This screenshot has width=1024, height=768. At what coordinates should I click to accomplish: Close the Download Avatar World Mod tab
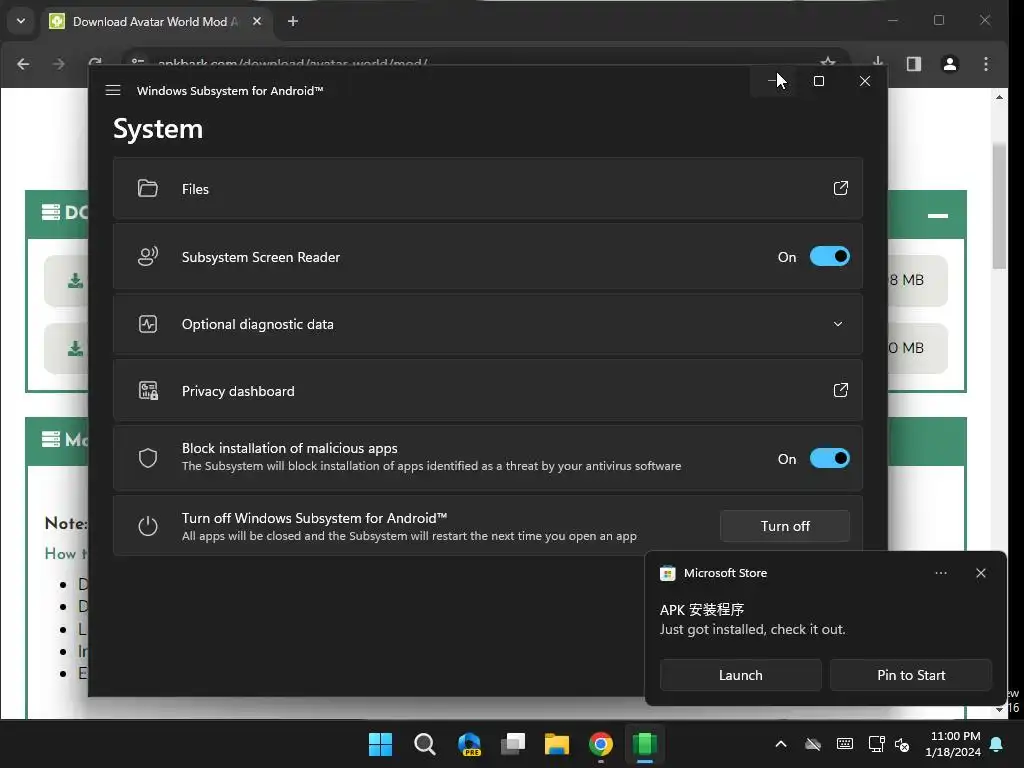click(x=257, y=22)
